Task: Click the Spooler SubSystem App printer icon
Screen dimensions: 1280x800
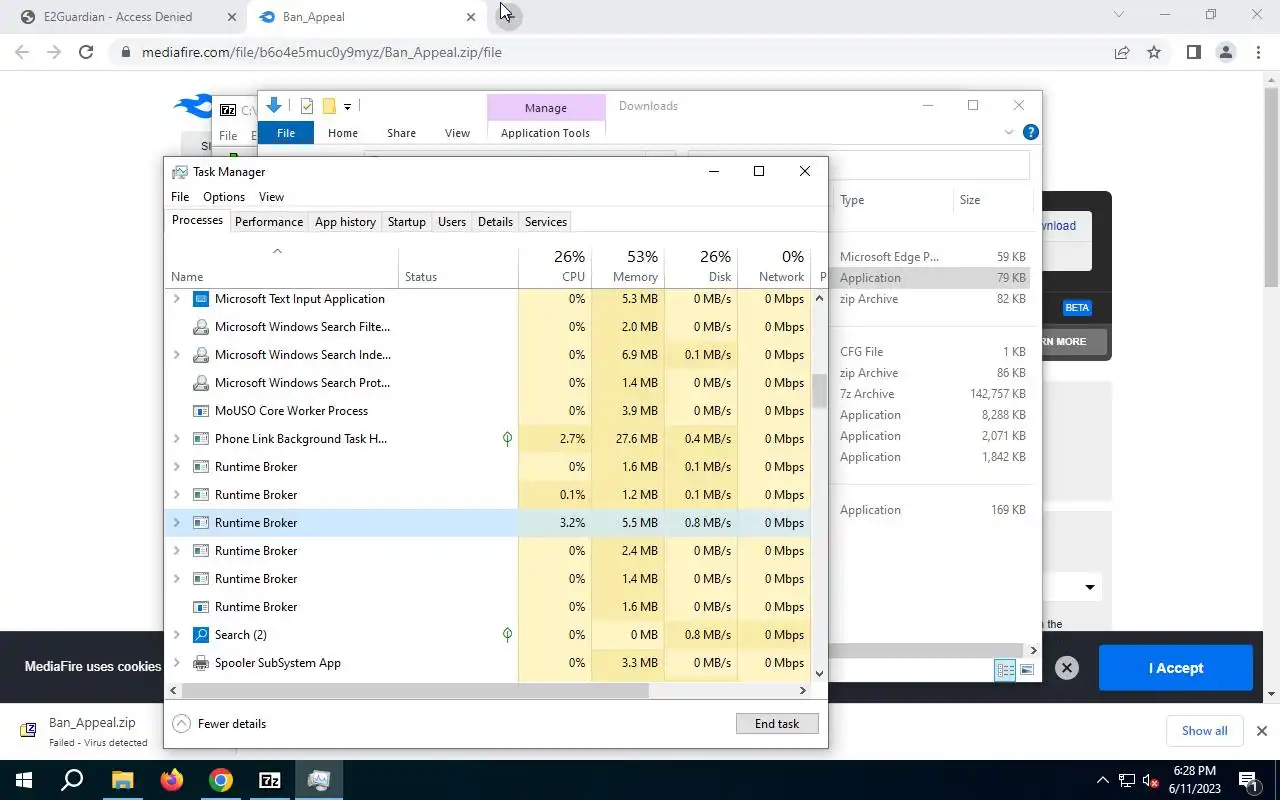Action: (200, 663)
